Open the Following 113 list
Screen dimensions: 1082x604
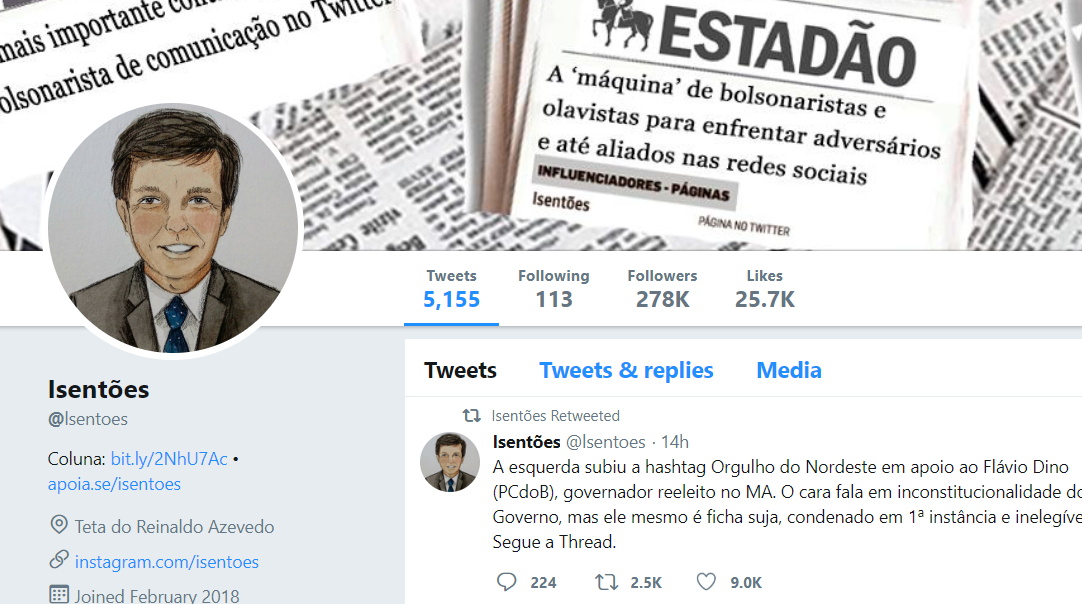click(553, 289)
